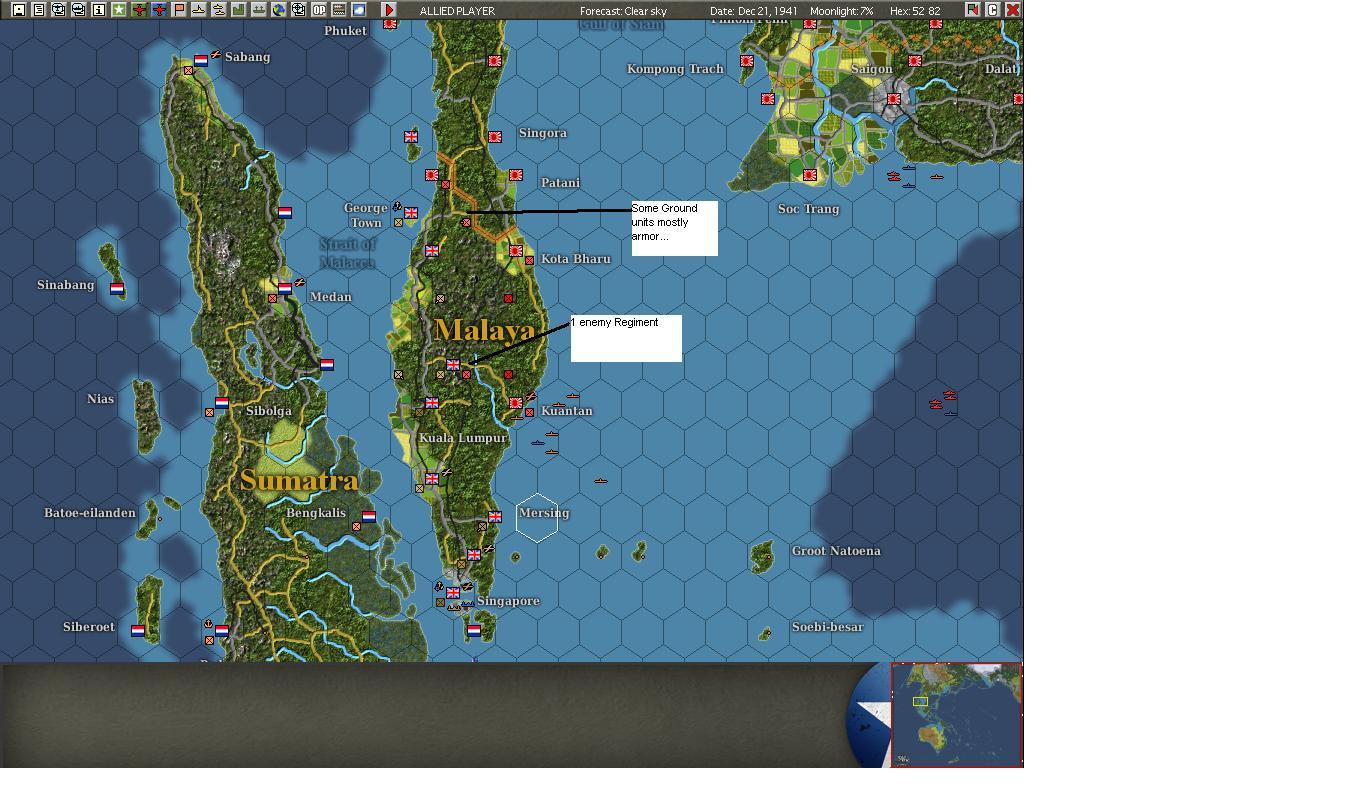The width and height of the screenshot is (1345, 810).
Task: Select the Japanese flag base at Singora
Action: point(495,137)
